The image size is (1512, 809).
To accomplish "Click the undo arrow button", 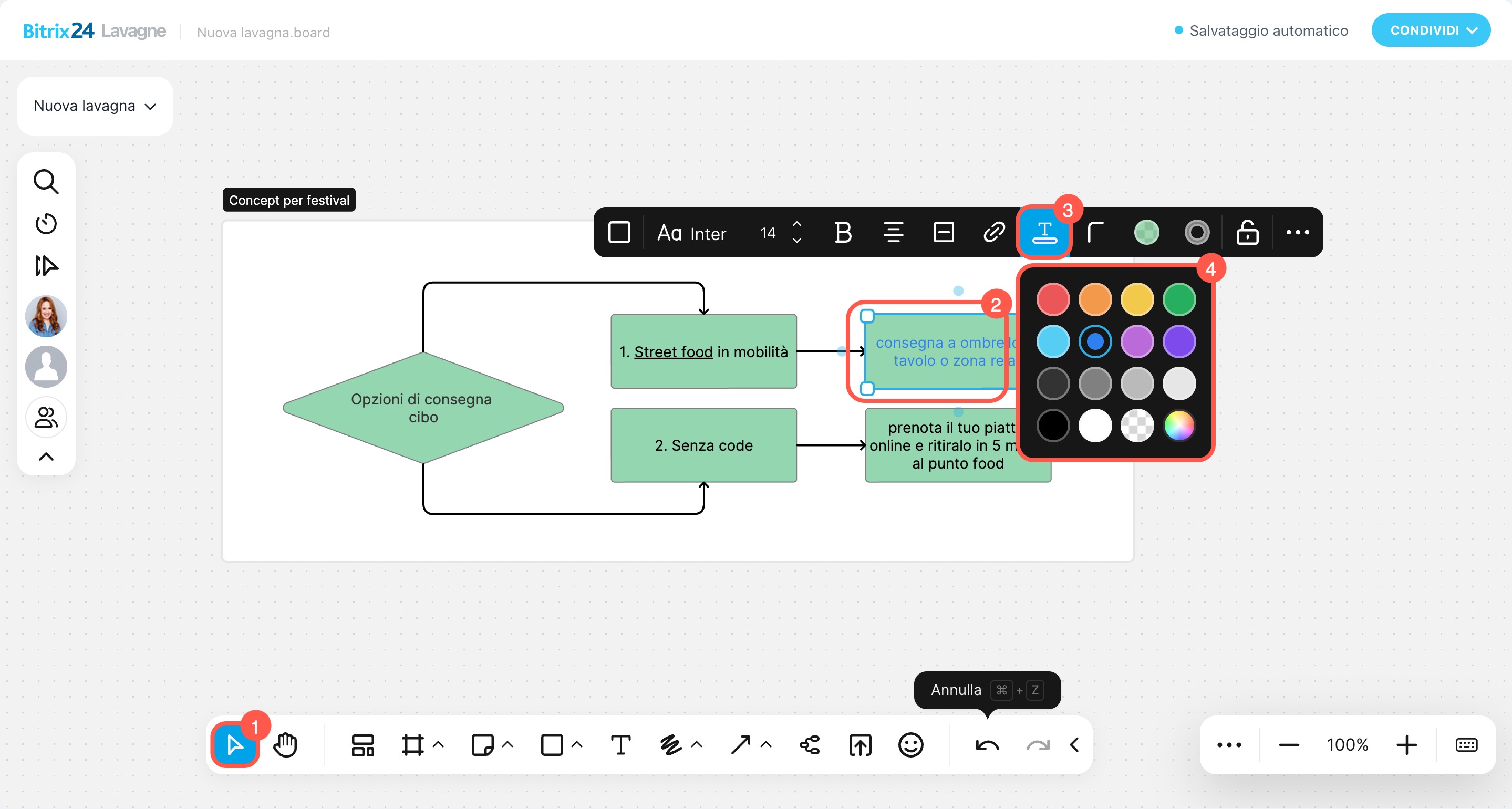I will pyautogui.click(x=987, y=745).
